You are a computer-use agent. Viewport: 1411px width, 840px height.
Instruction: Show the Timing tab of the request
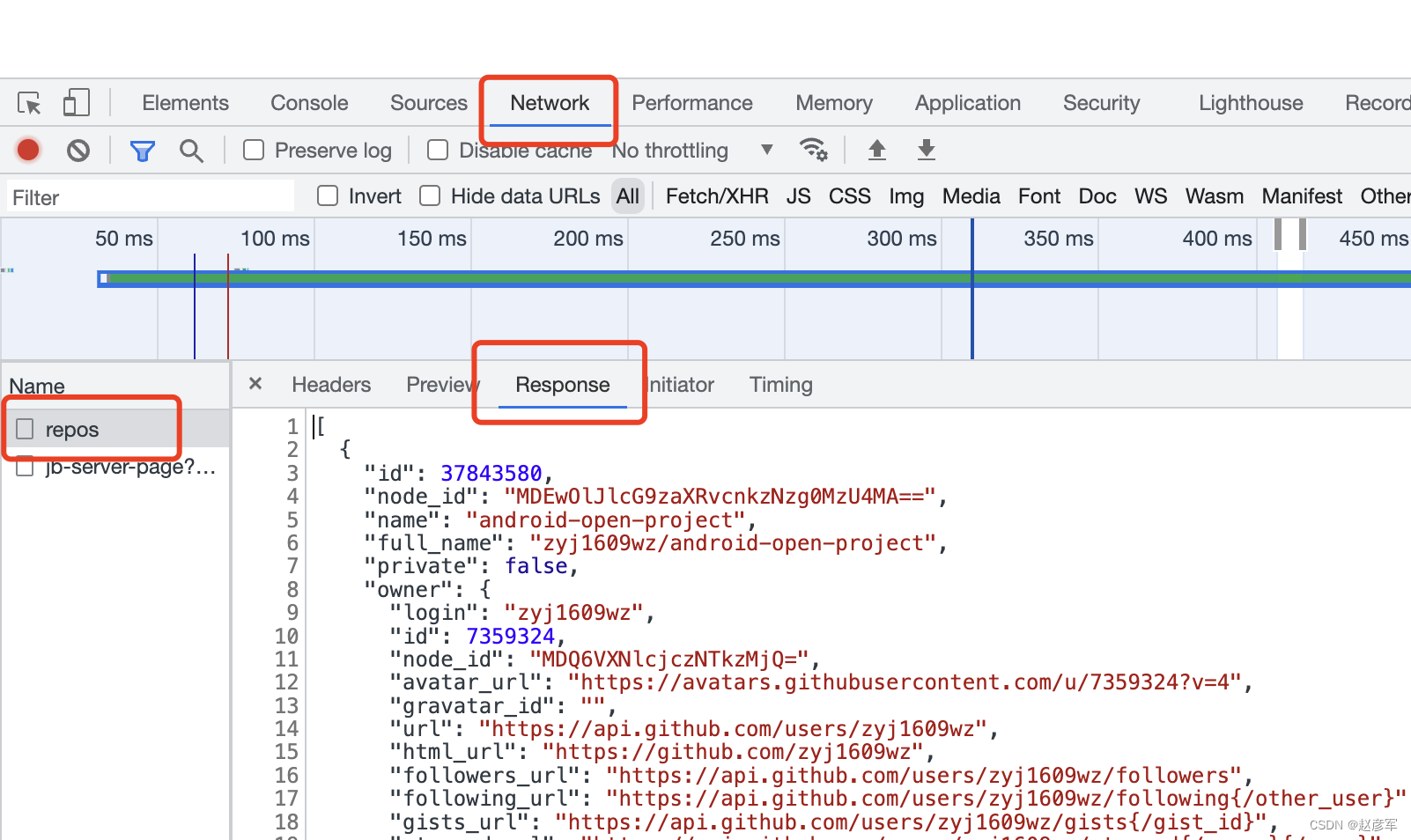(x=781, y=385)
